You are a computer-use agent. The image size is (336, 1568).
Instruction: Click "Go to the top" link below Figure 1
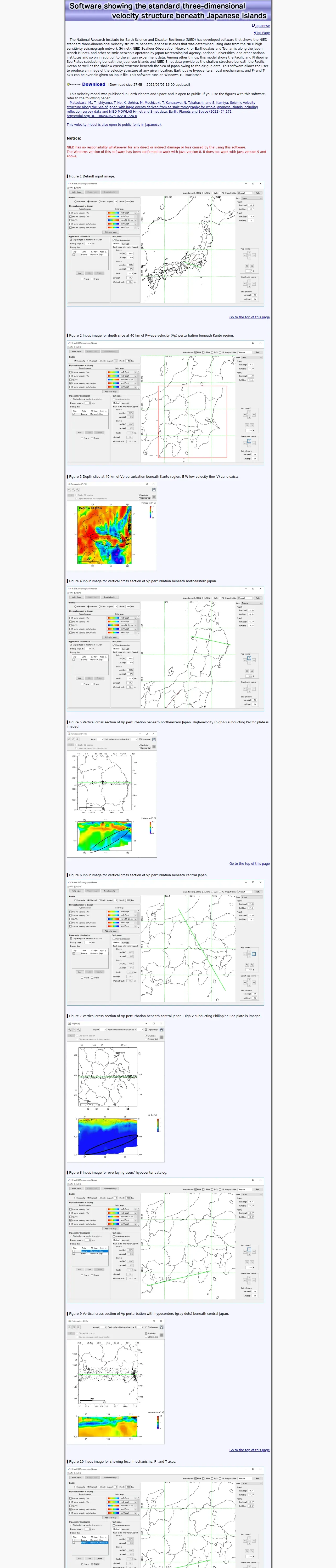tap(249, 317)
